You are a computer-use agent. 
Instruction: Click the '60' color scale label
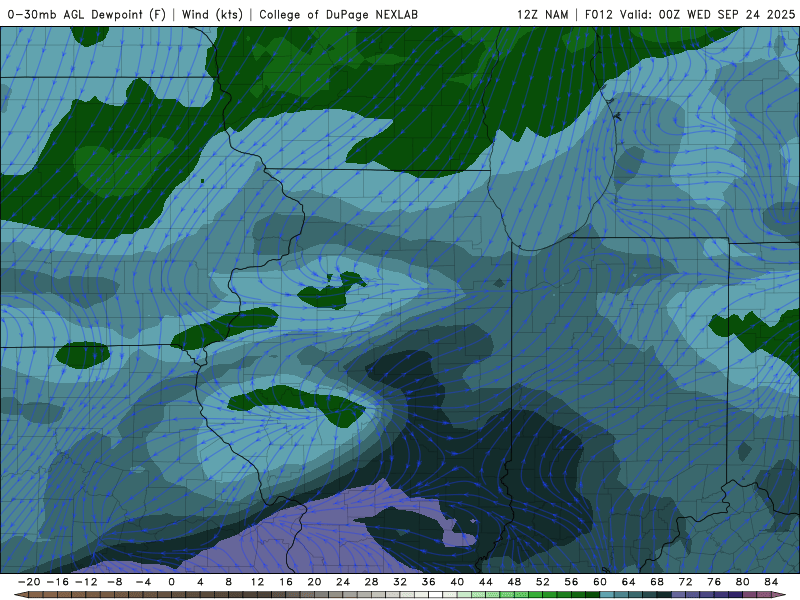coord(600,582)
